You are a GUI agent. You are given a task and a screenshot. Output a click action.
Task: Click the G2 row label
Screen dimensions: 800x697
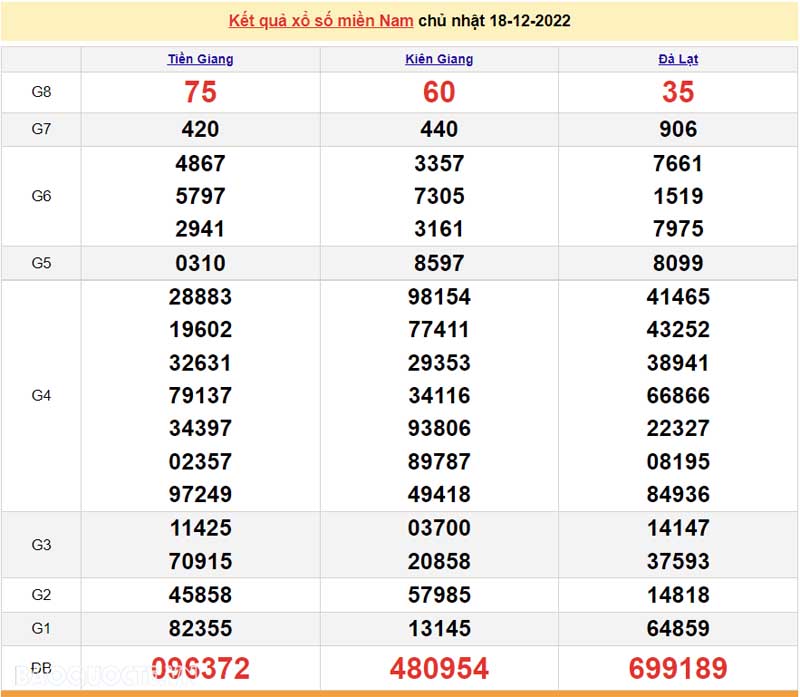point(41,594)
